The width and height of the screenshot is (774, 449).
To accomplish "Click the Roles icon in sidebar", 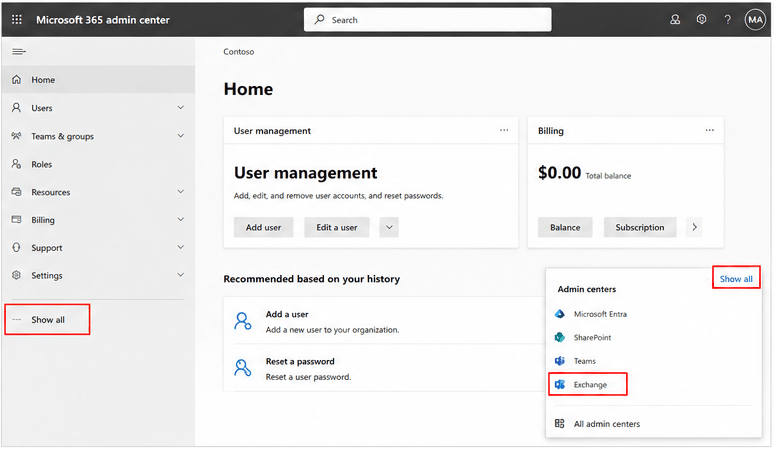I will click(x=16, y=164).
